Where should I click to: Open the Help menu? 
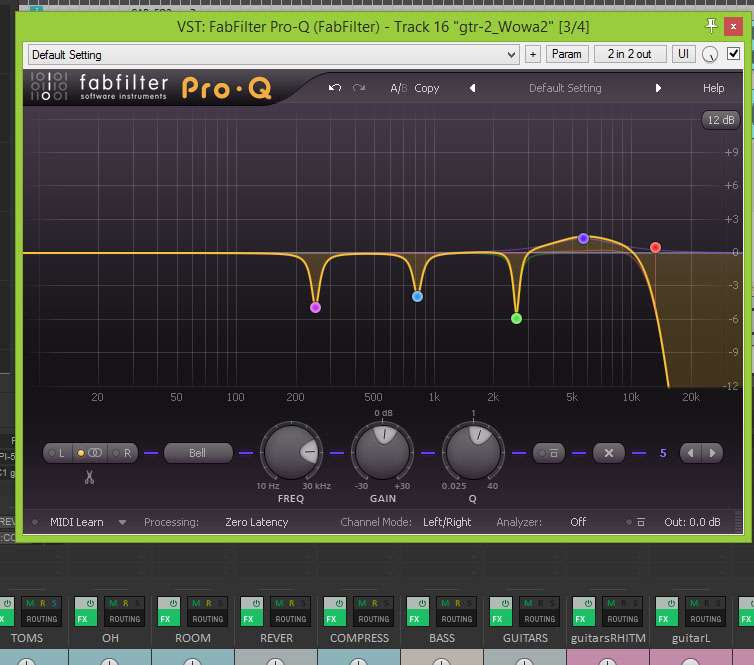pos(713,88)
